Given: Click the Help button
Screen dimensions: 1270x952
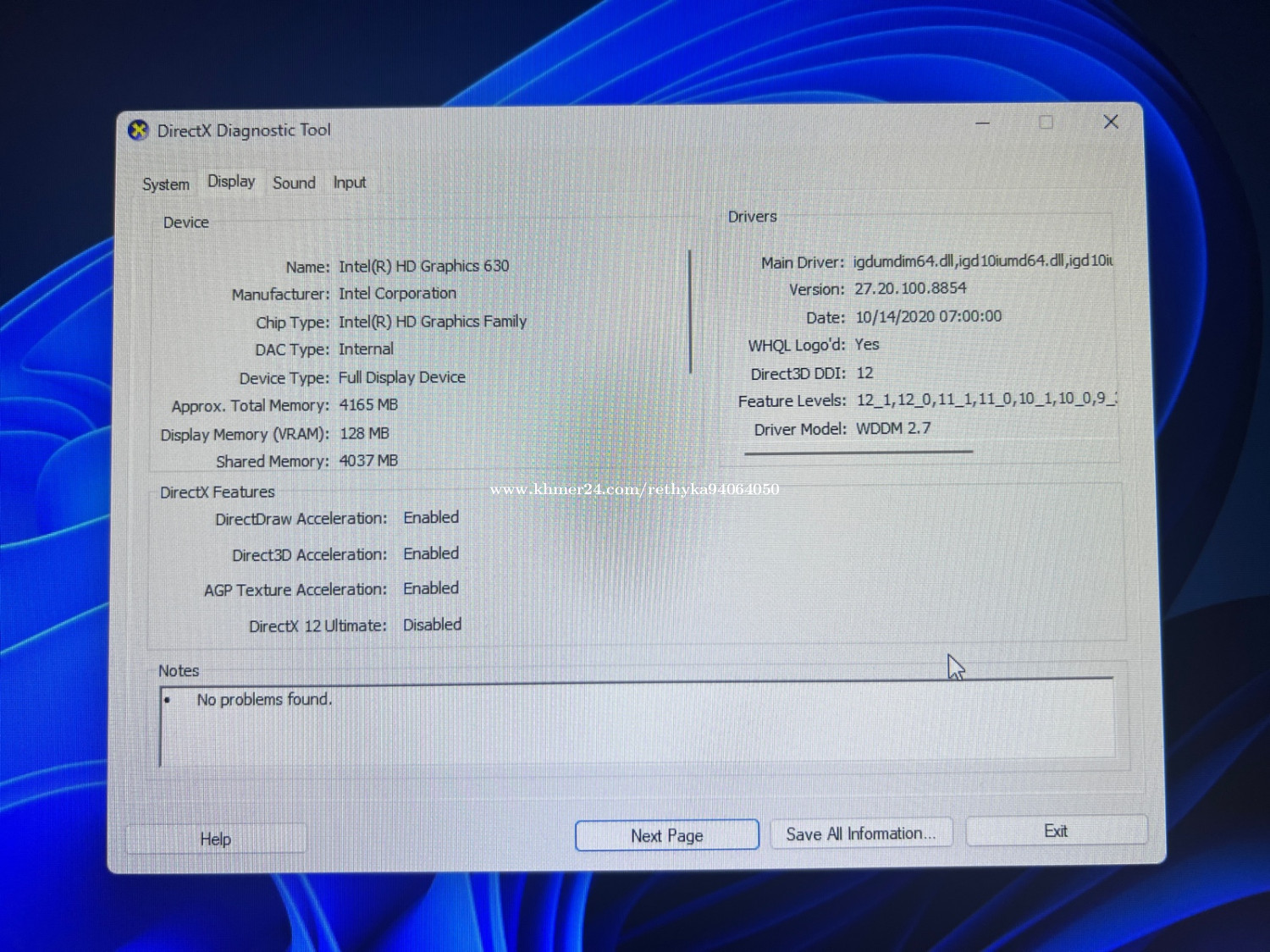Looking at the screenshot, I should click(x=216, y=839).
